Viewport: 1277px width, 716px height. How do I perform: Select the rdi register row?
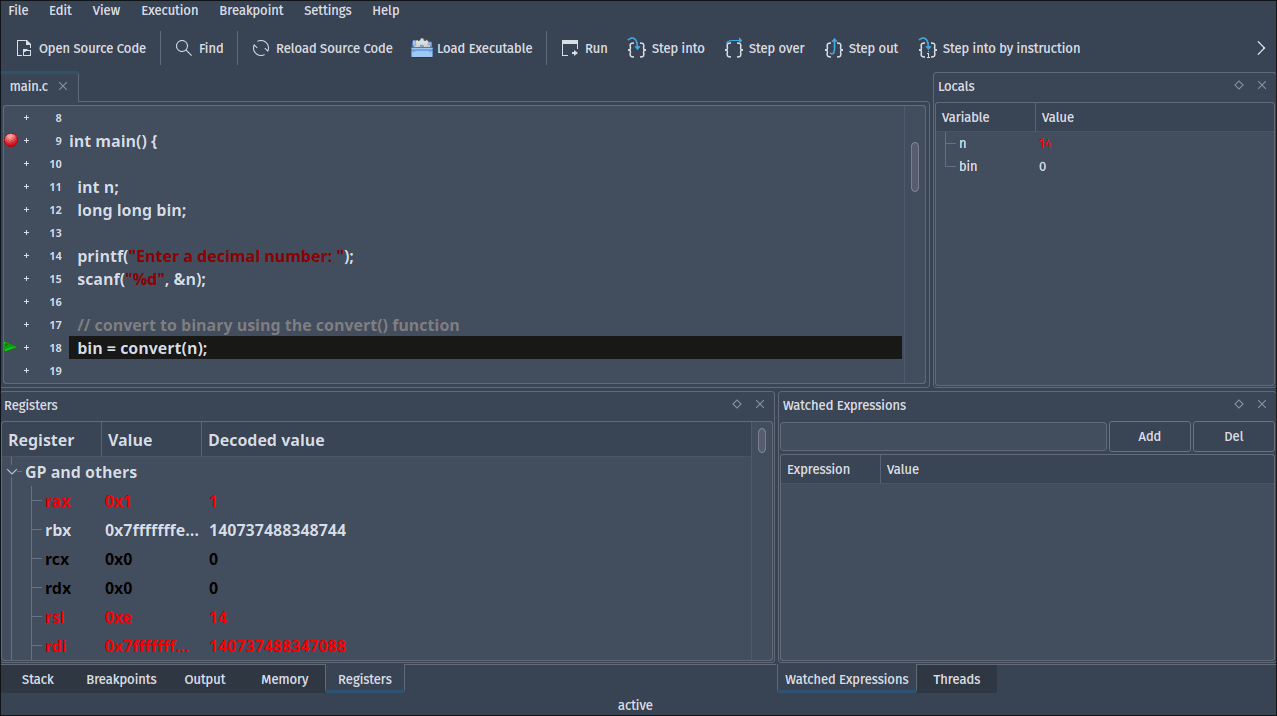click(376, 646)
